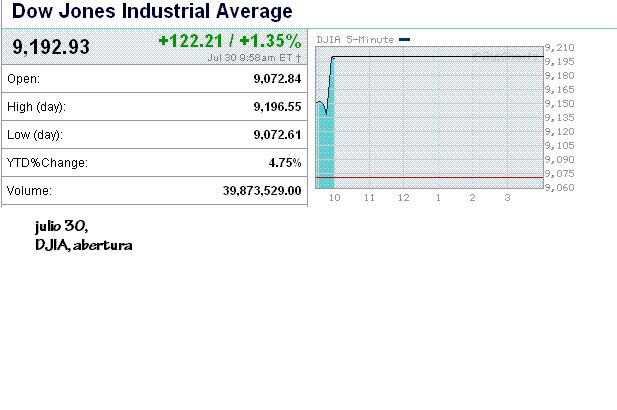This screenshot has height=410, width=617.
Task: Click the 9,180 y-axis label
Action: coord(560,76)
